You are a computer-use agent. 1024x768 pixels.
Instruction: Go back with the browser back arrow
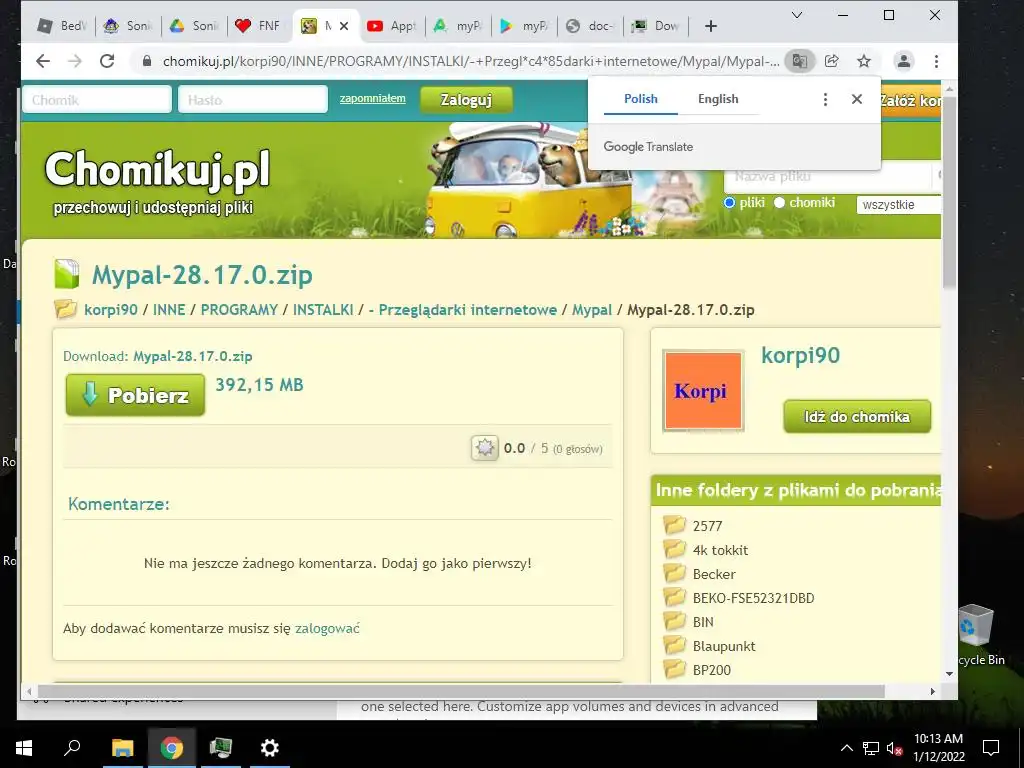[x=43, y=61]
